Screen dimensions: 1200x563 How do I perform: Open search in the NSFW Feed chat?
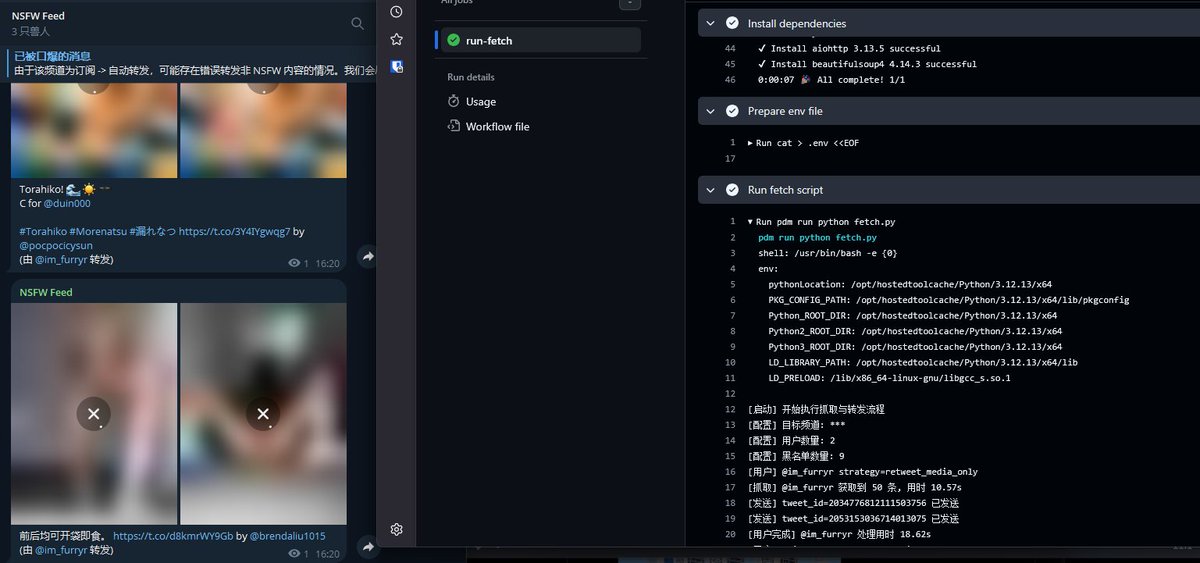(357, 23)
